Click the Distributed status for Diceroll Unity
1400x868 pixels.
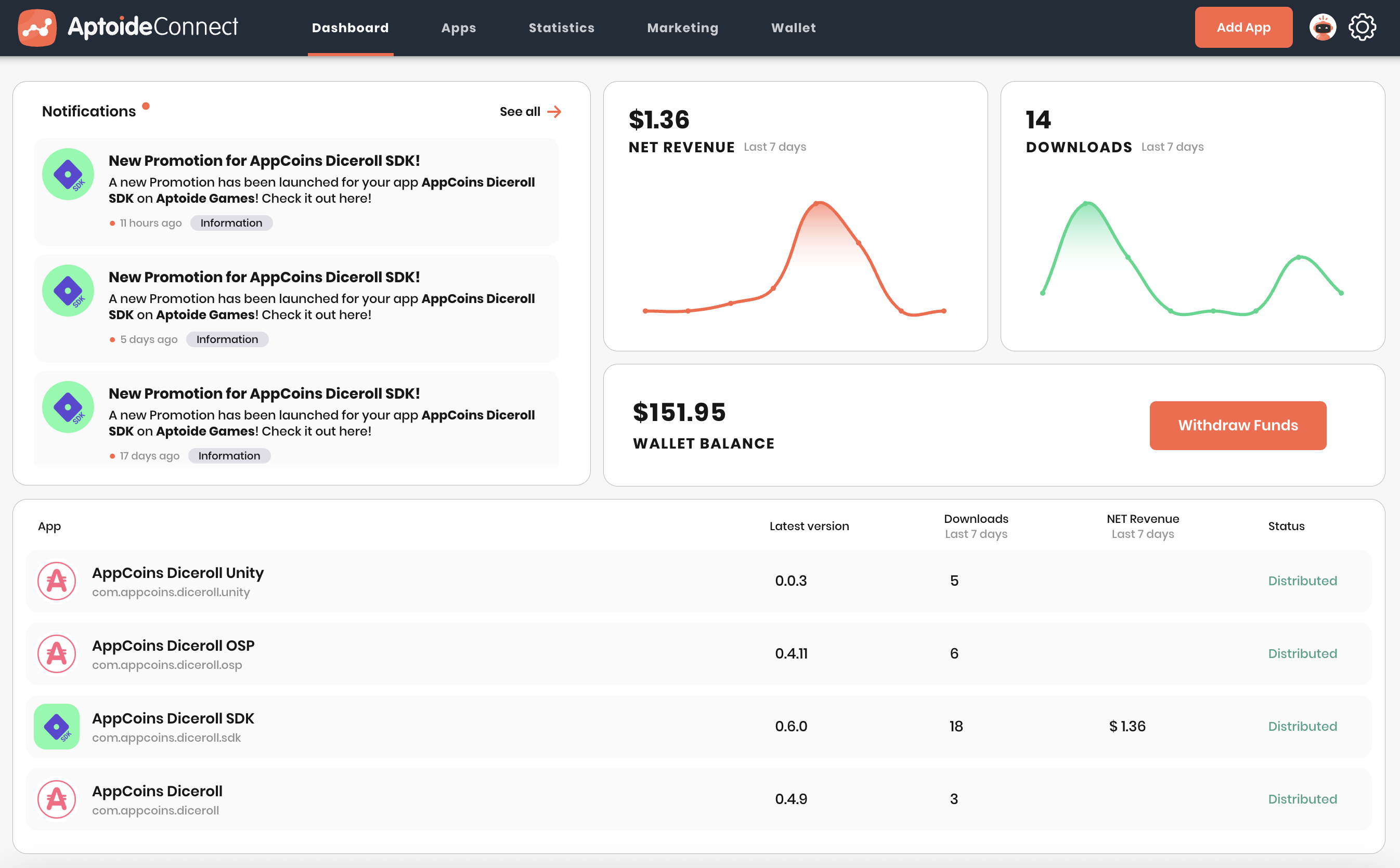[1302, 581]
